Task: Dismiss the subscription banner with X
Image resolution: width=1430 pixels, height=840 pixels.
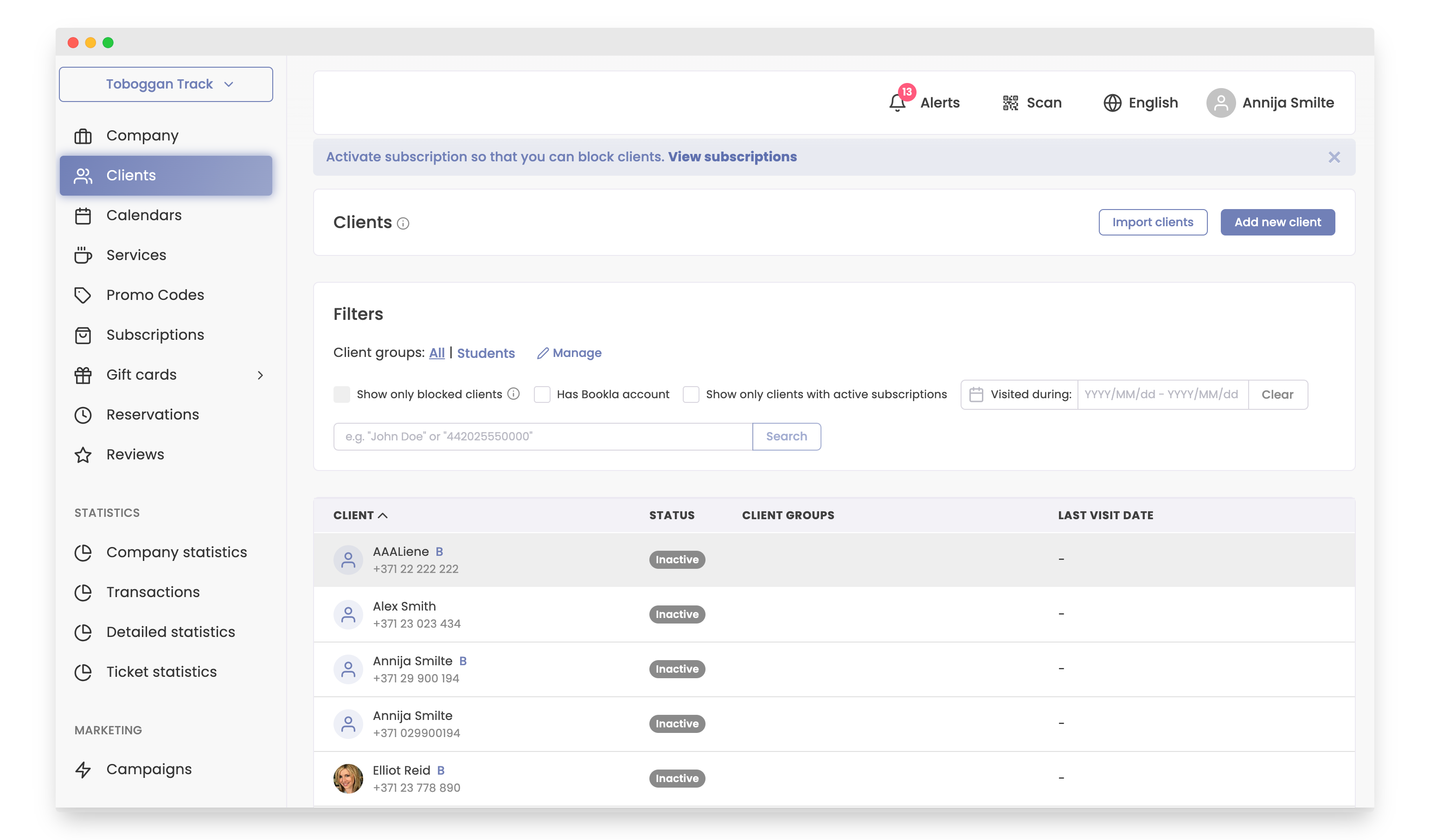Action: [x=1334, y=157]
